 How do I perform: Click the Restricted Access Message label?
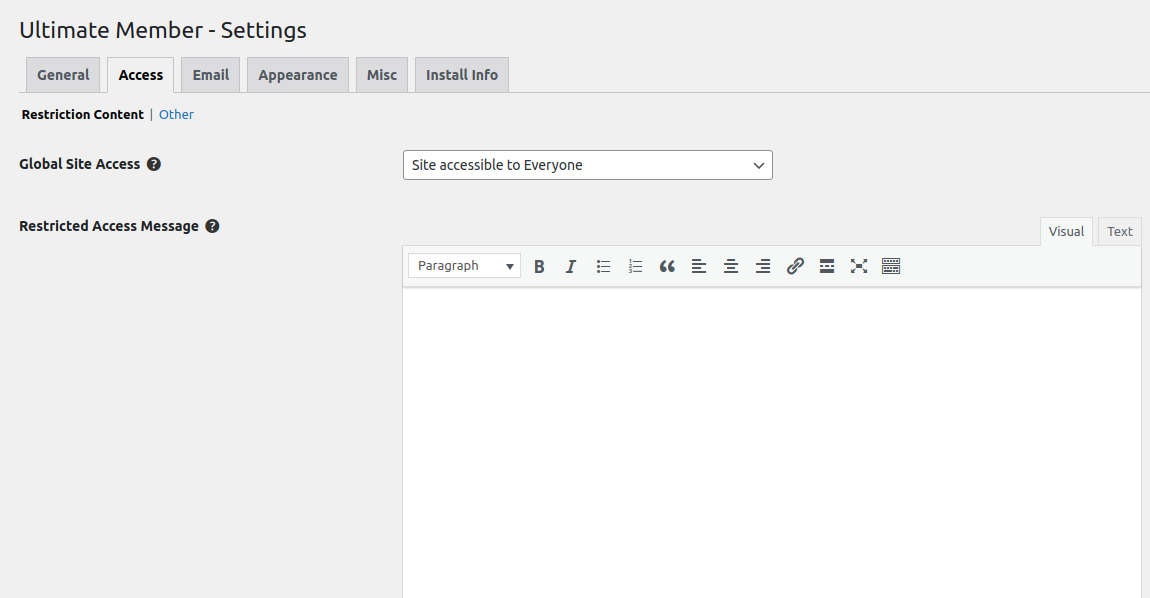[x=109, y=226]
